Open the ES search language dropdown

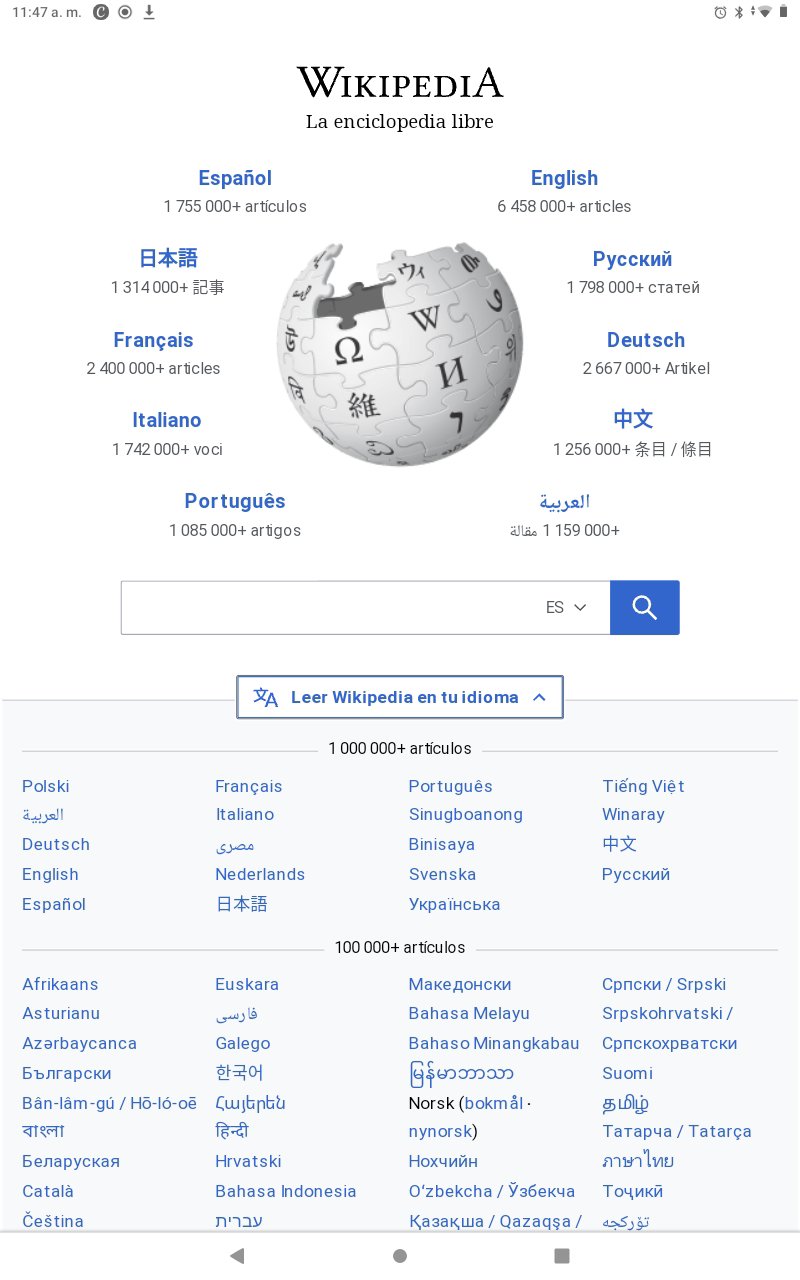[566, 607]
